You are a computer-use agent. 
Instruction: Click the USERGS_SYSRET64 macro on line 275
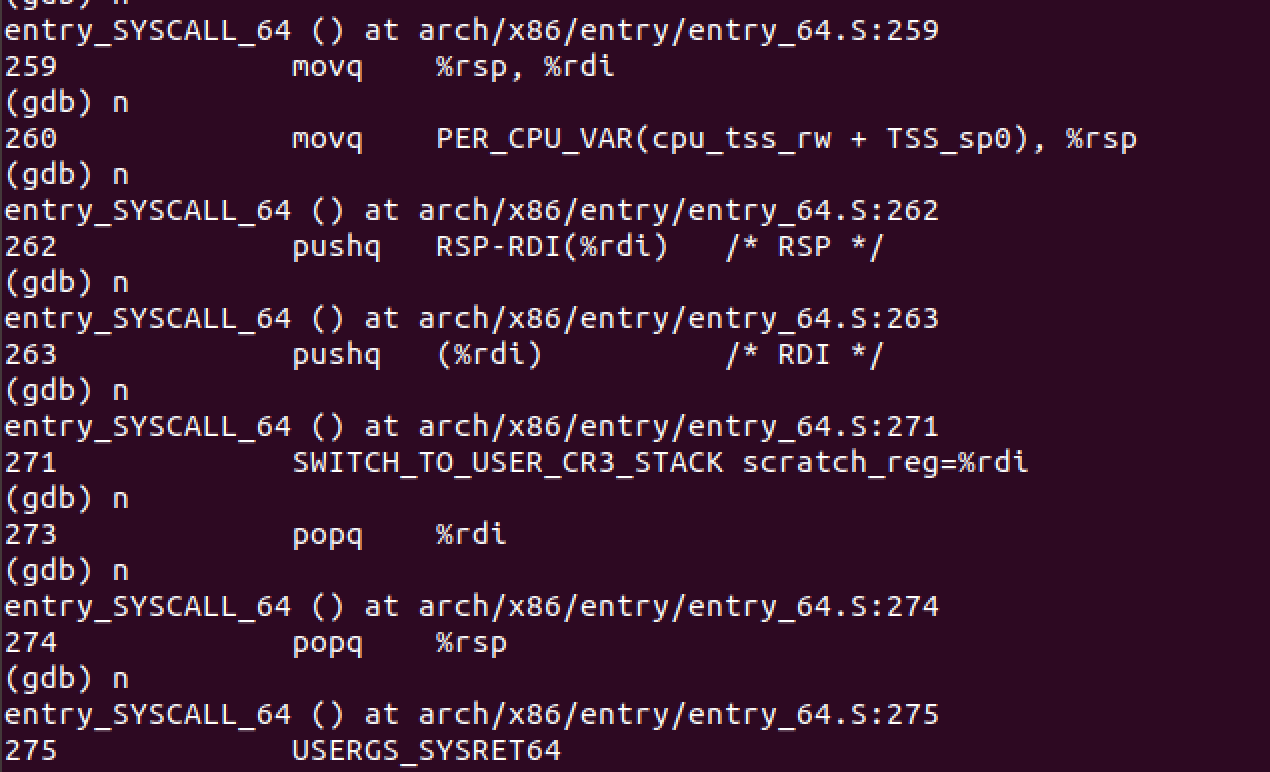[x=426, y=751]
